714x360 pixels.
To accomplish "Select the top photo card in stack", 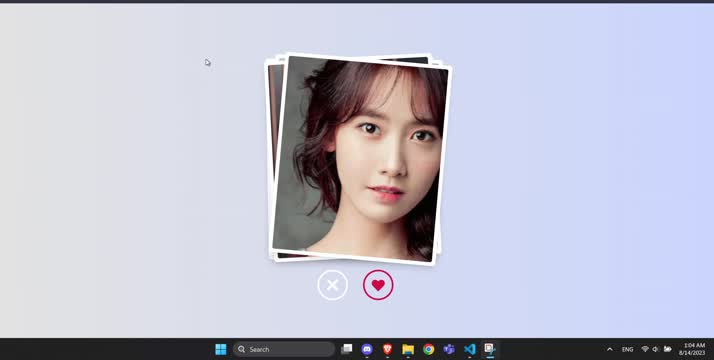I will (361, 159).
